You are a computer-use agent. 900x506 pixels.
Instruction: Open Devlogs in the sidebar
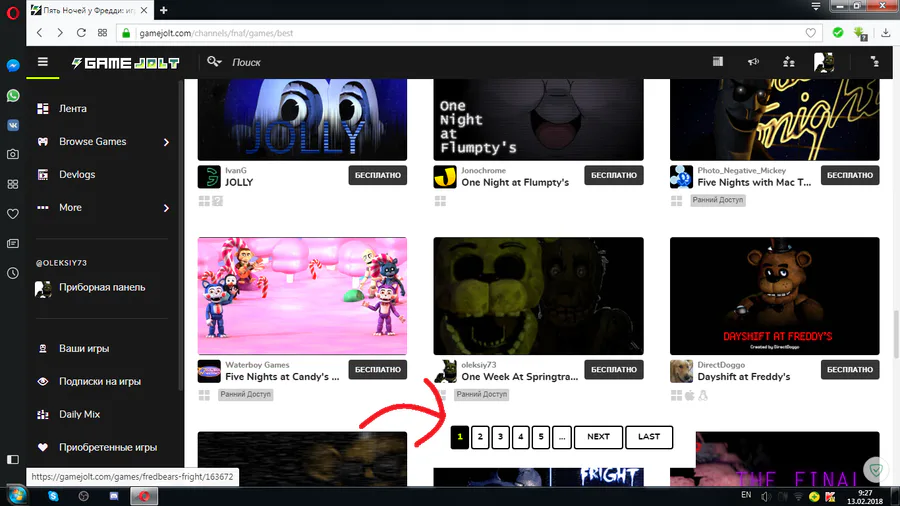pos(77,174)
